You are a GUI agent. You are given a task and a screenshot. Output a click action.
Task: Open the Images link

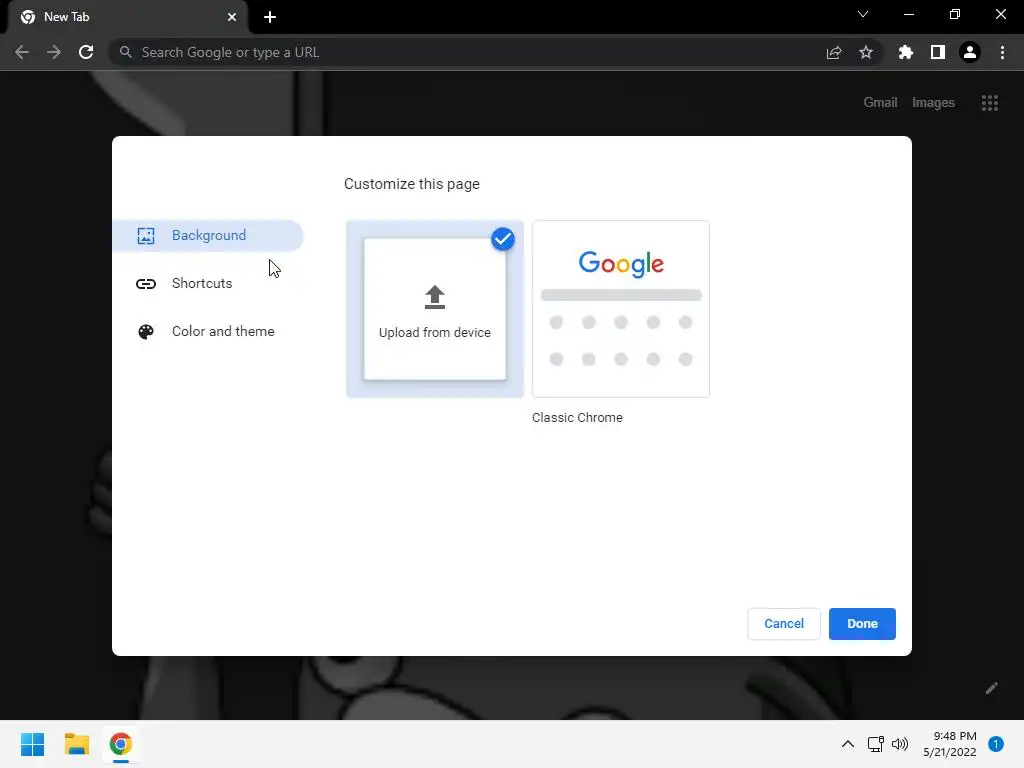click(x=933, y=103)
